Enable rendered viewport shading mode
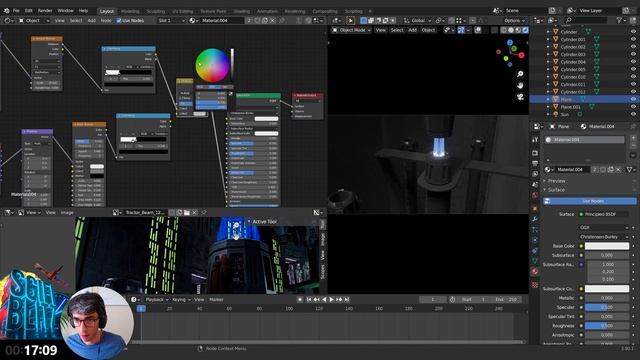This screenshot has height=360, width=640. click(525, 30)
